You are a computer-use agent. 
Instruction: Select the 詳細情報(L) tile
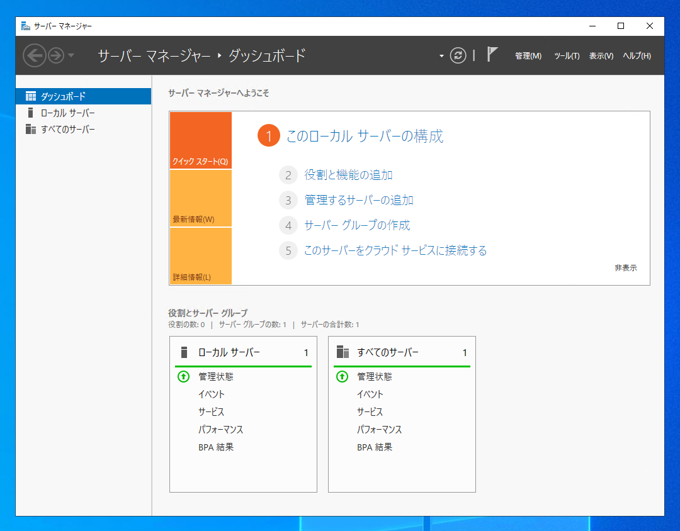(x=201, y=256)
